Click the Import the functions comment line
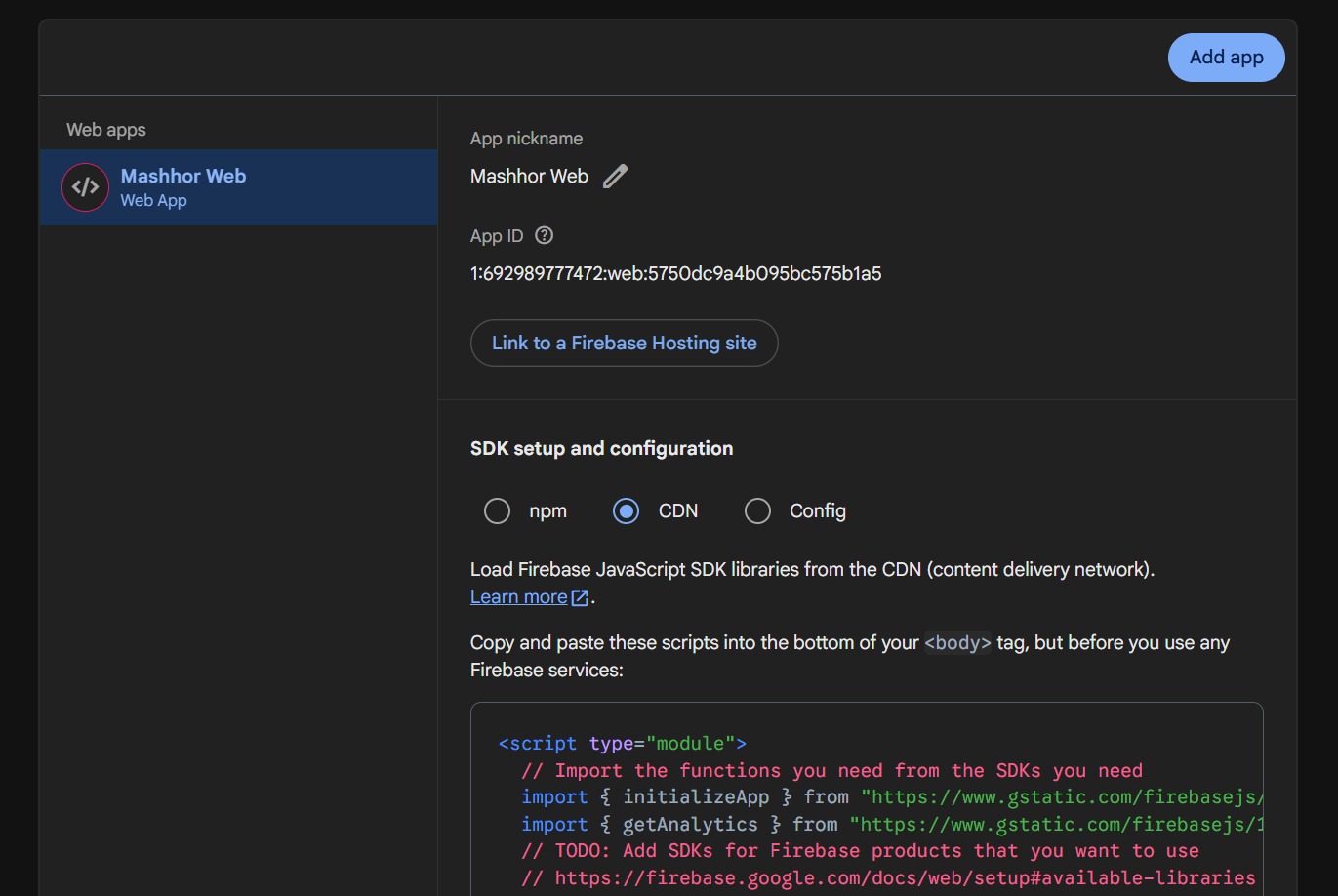 pyautogui.click(x=832, y=770)
